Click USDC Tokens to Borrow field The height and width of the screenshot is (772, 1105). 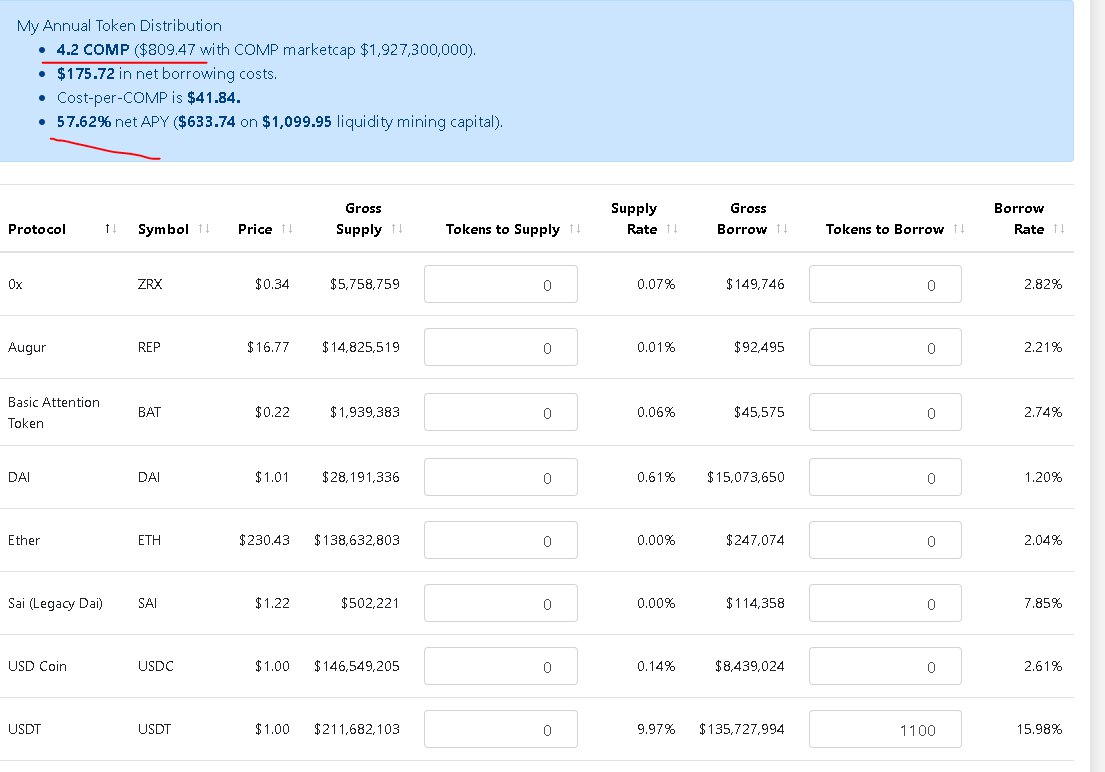[885, 666]
